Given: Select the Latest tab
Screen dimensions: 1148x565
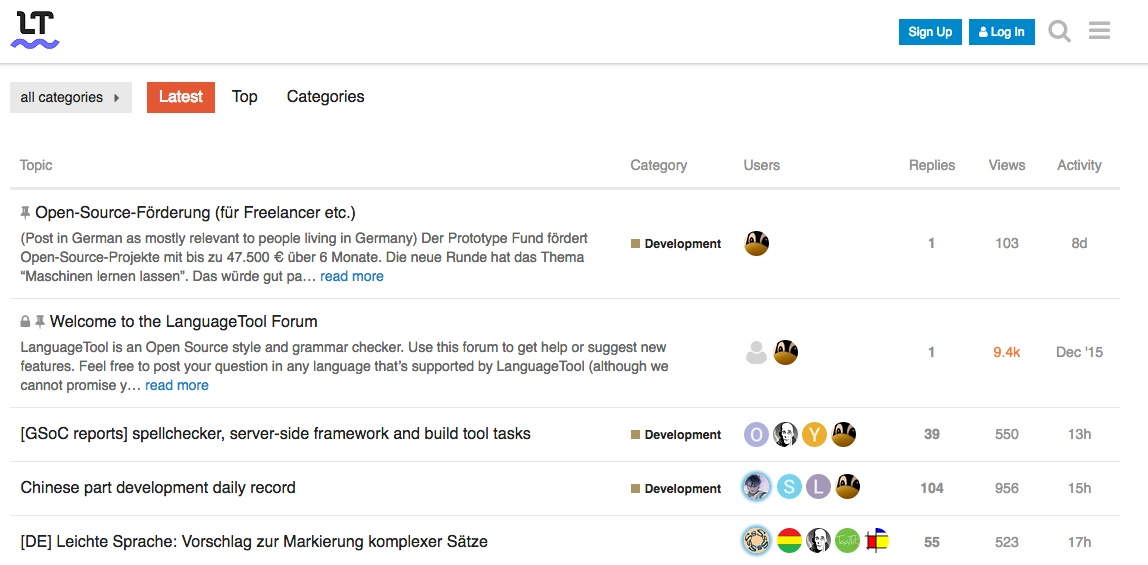Looking at the screenshot, I should click(x=181, y=97).
